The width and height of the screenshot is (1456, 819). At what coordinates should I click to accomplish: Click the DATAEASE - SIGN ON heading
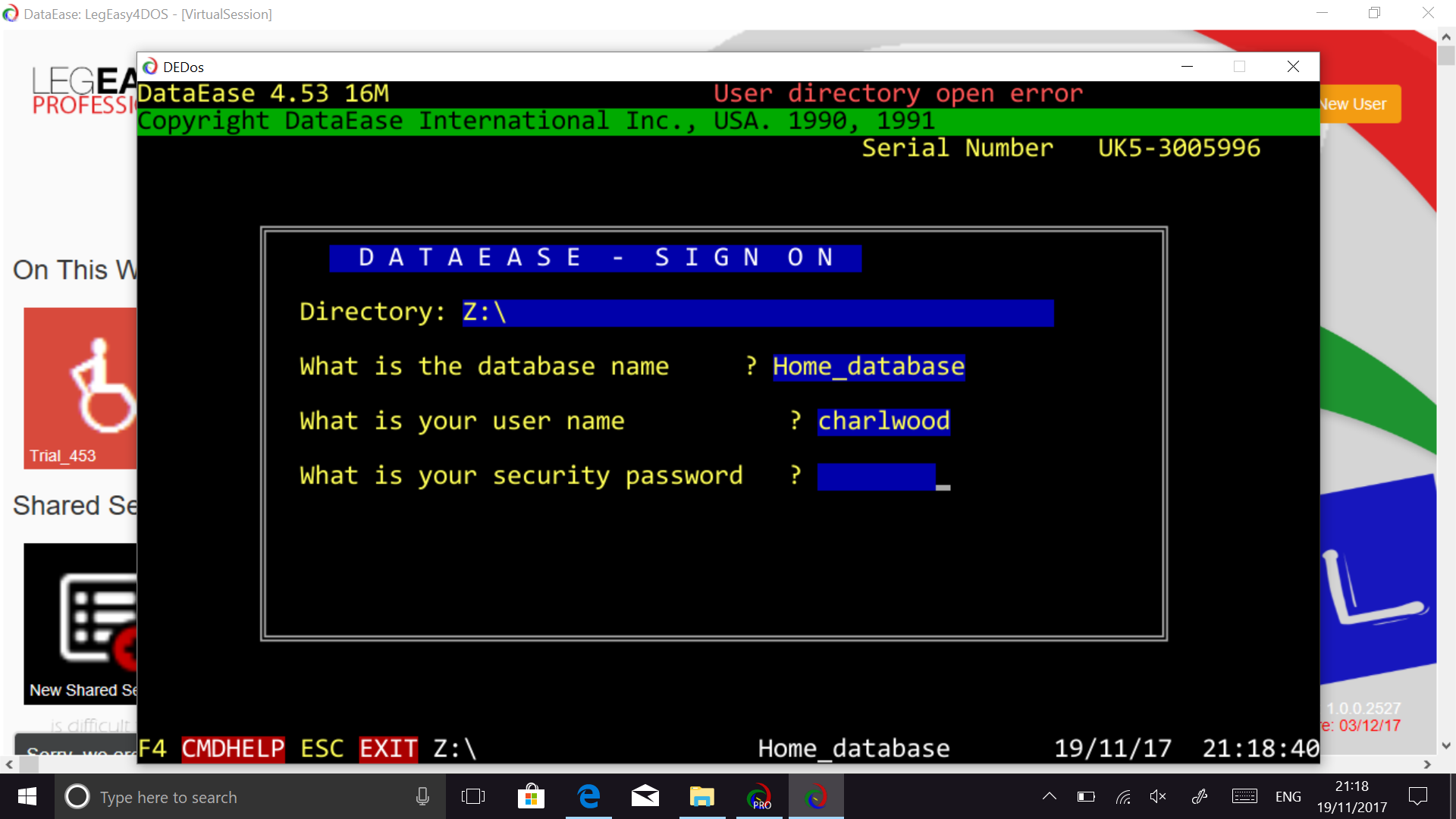(x=595, y=258)
